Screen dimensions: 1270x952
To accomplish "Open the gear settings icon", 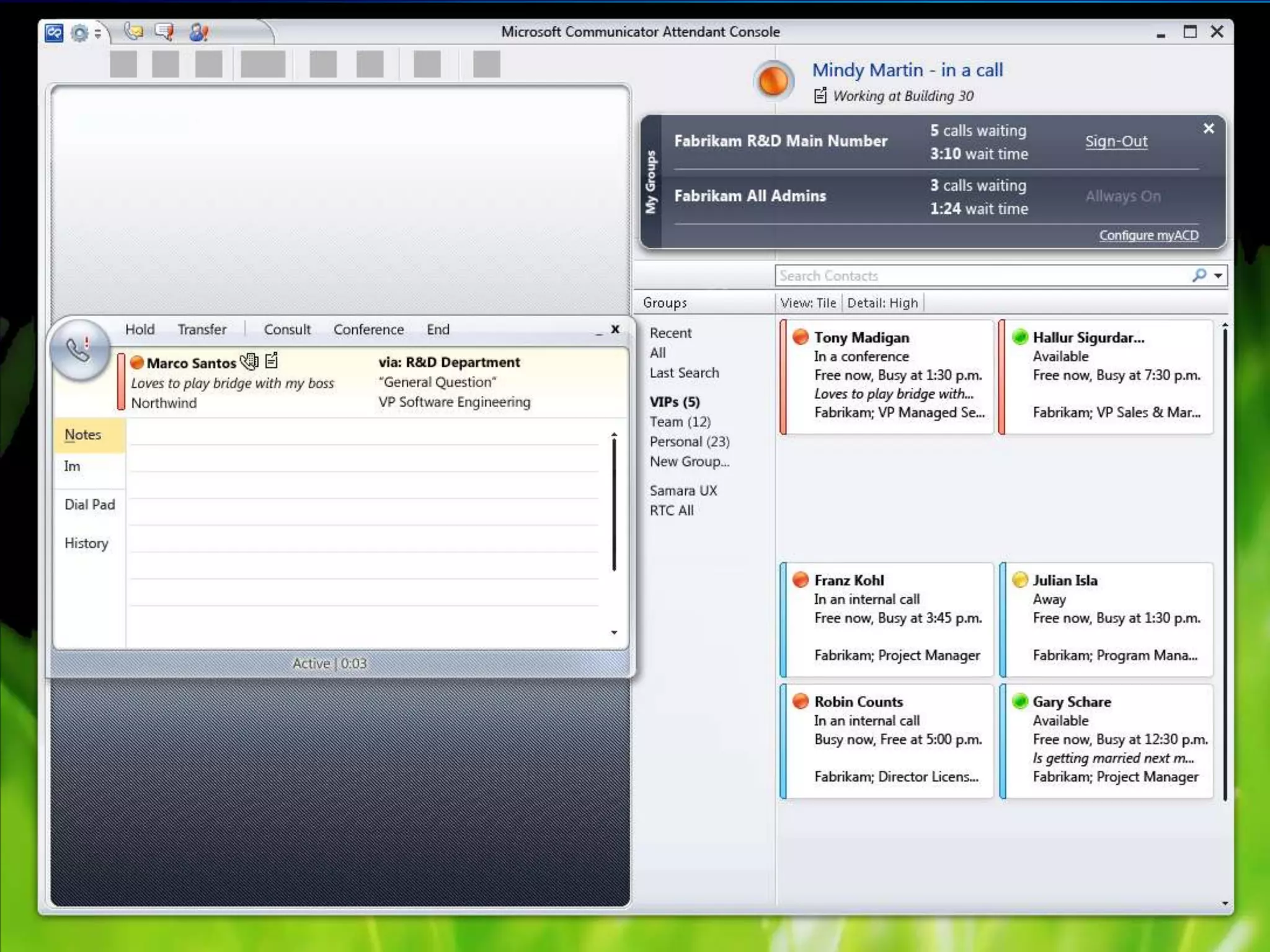I will [79, 32].
